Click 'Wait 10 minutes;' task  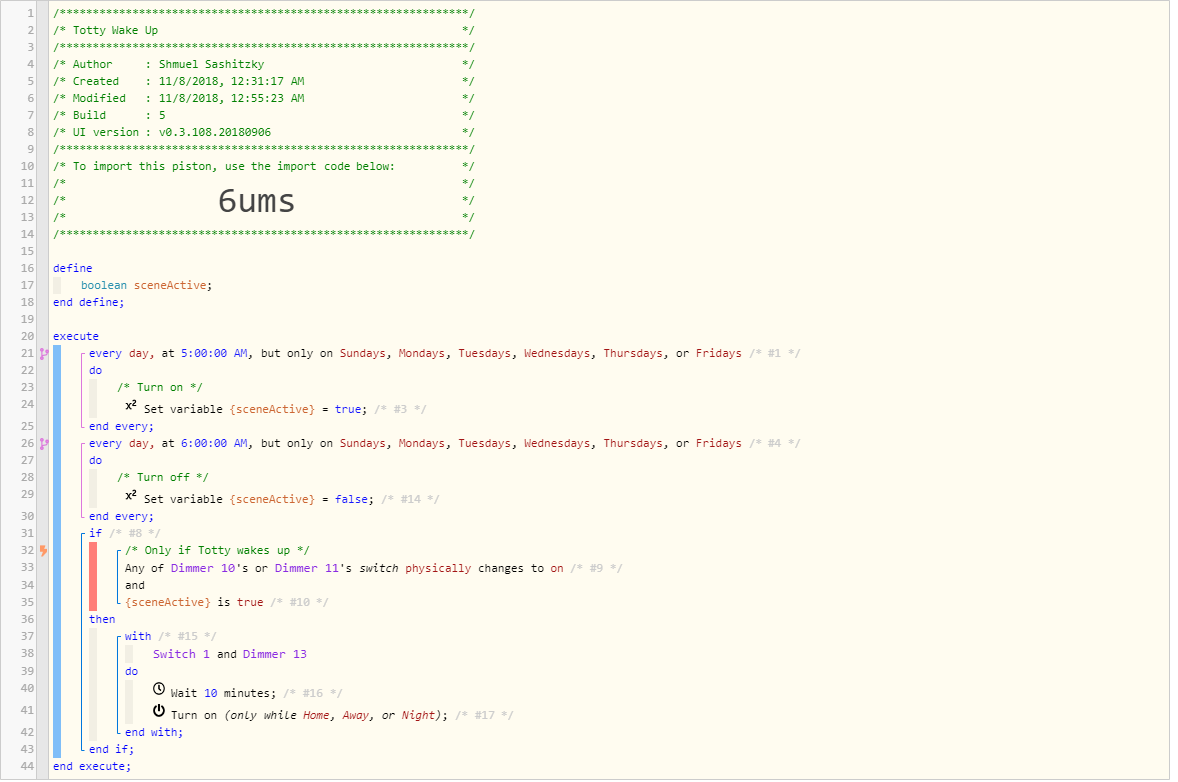coord(223,693)
